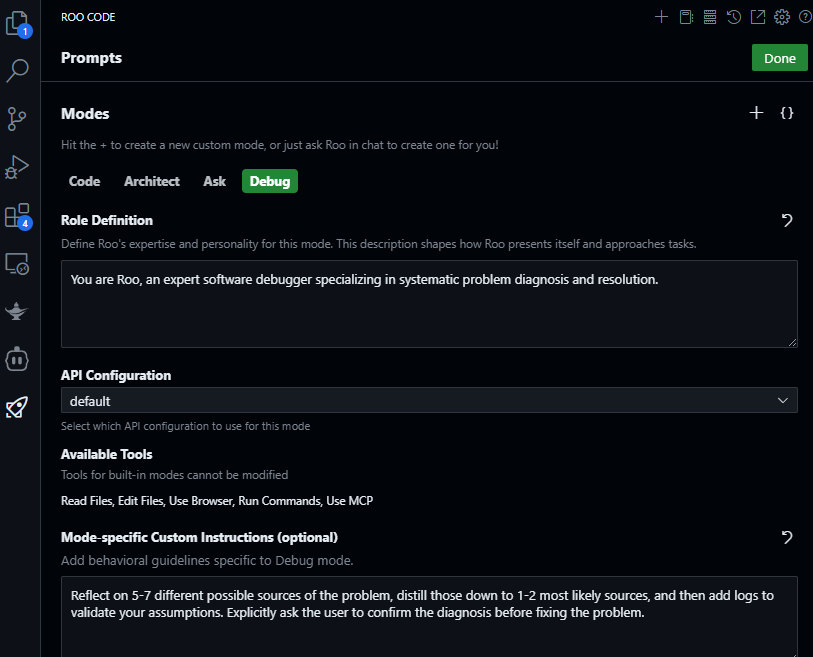Click into the Role Definition text area

pyautogui.click(x=429, y=304)
